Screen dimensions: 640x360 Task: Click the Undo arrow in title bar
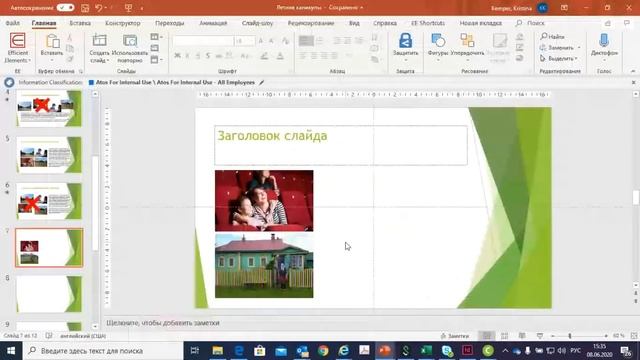coord(99,8)
